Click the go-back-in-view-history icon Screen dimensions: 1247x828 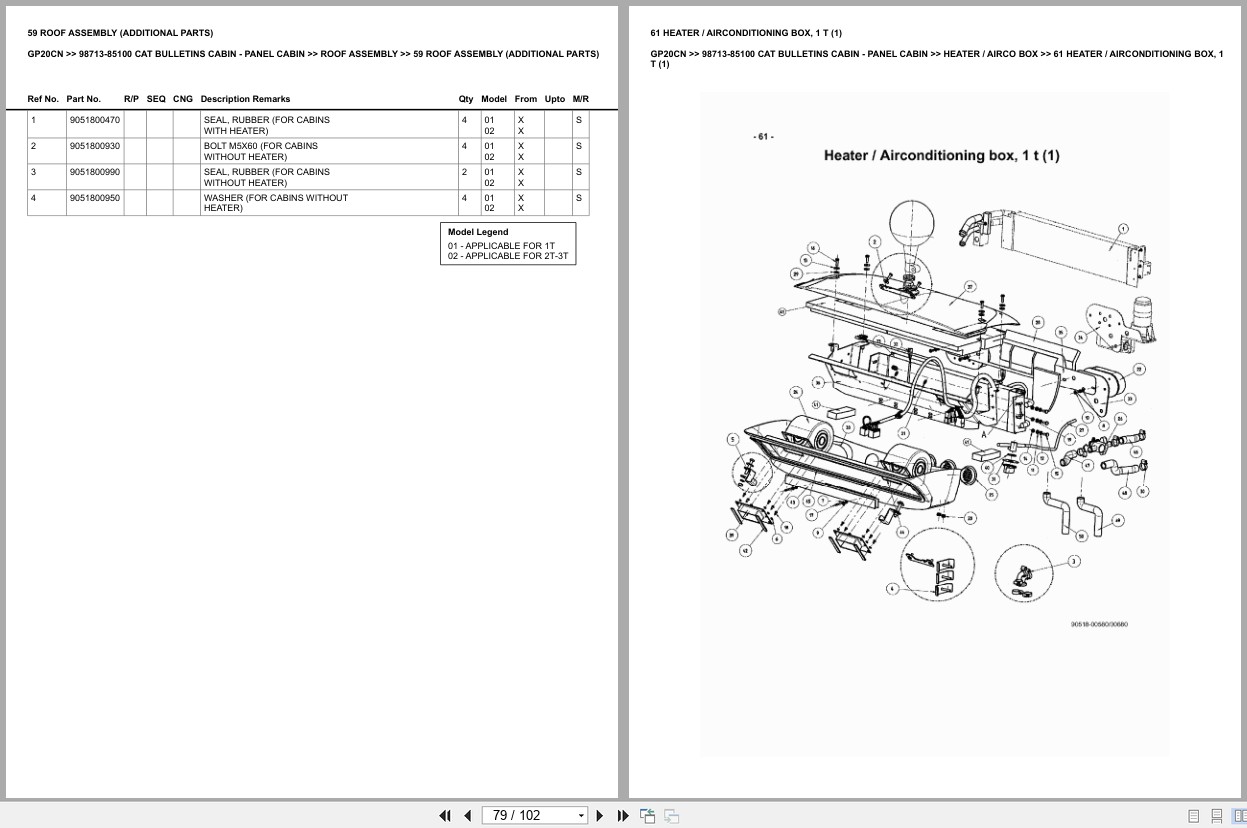(x=647, y=816)
